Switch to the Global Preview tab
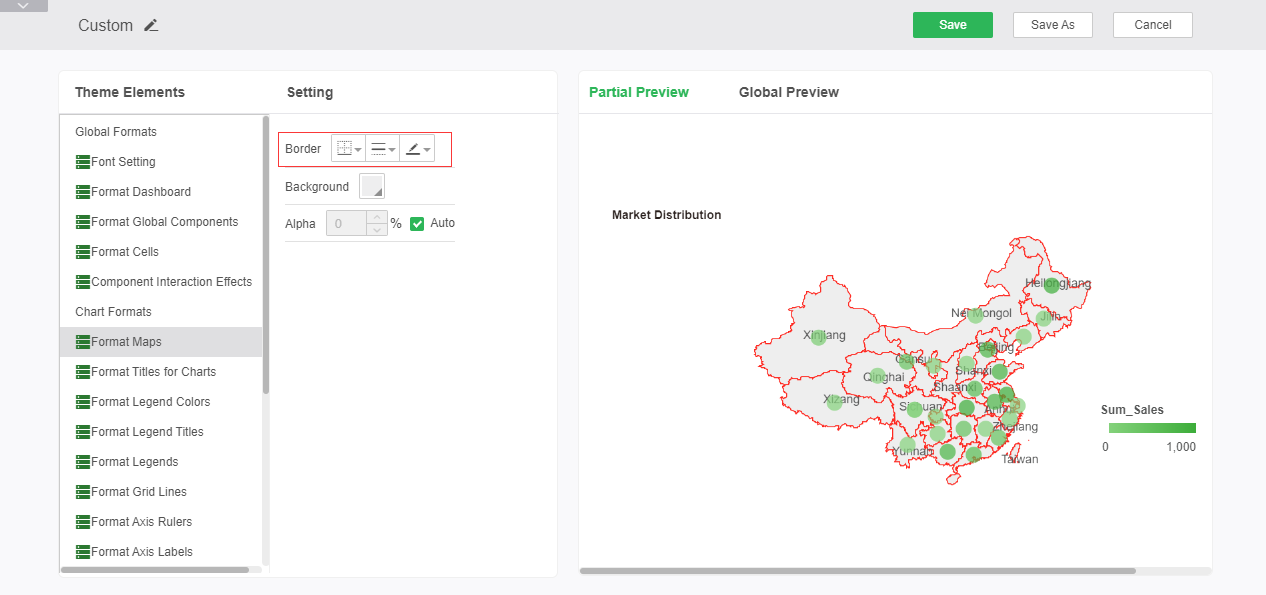Screen dimensions: 1266x595 coord(788,92)
